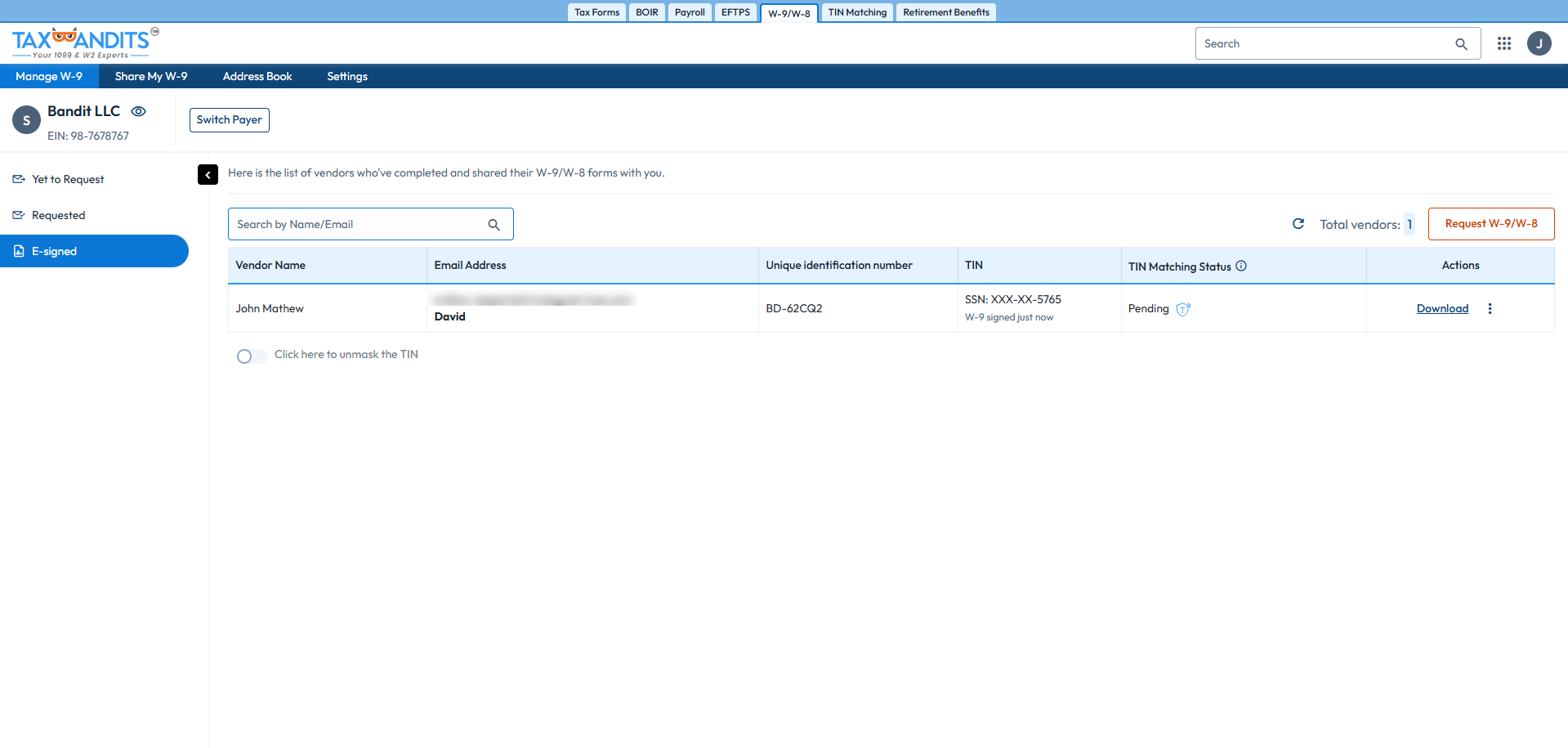Open the BOIR tab

tap(647, 12)
